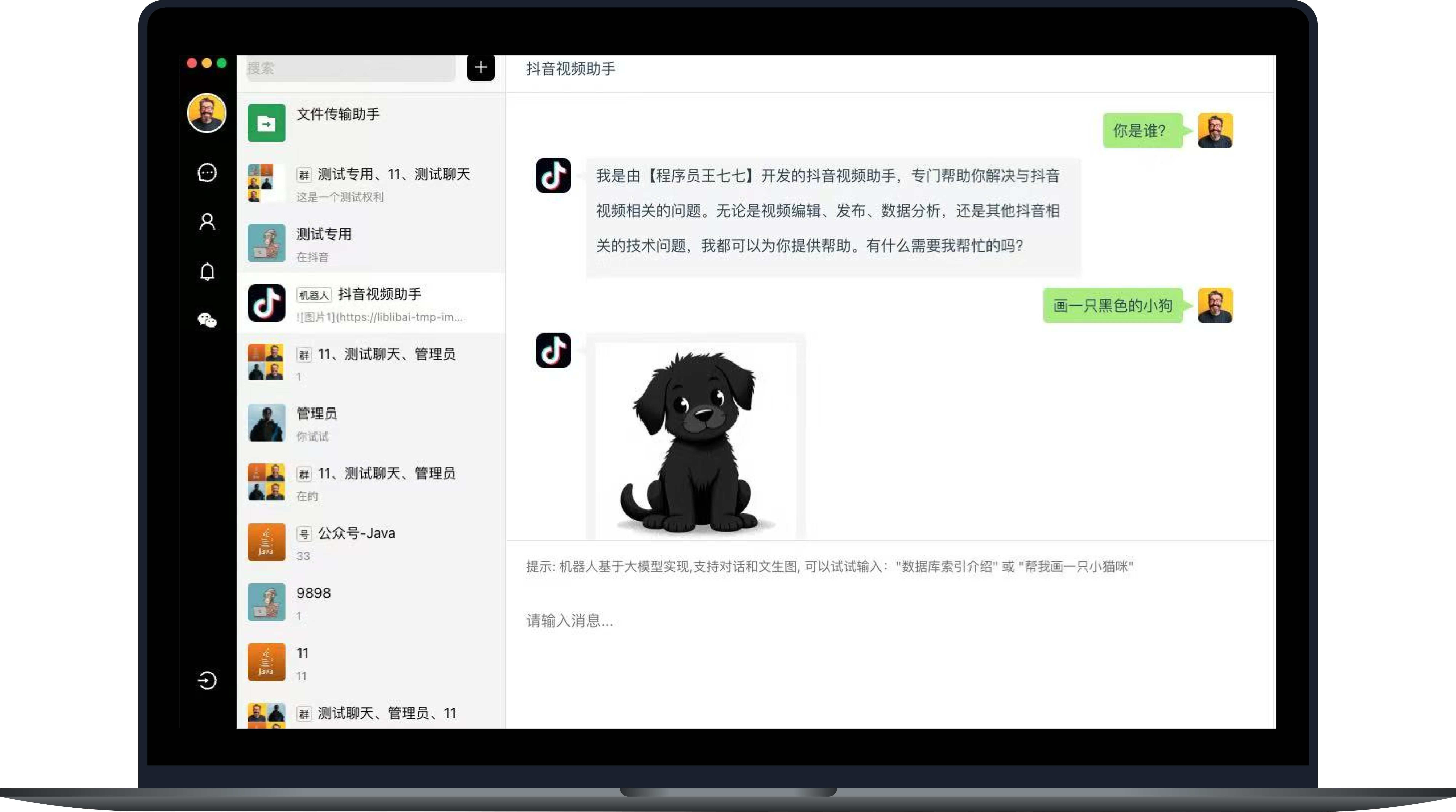
Task: Open group 11、测试聊天、管理员 with preview 在的
Action: (x=371, y=482)
